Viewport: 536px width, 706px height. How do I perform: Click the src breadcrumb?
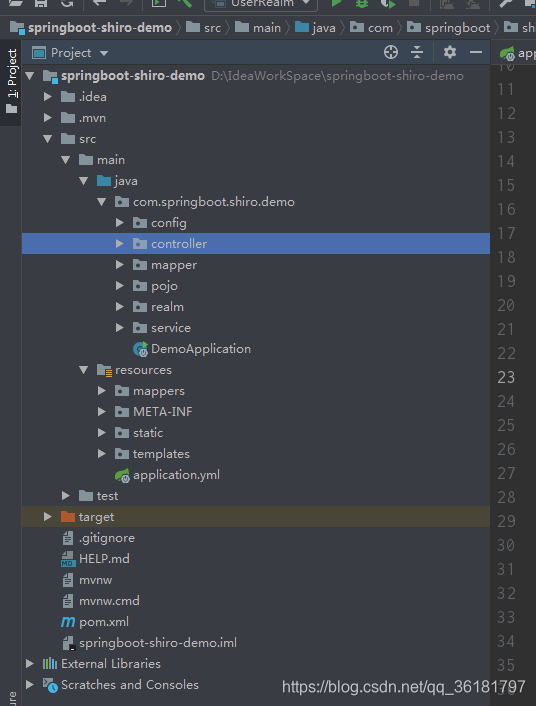pyautogui.click(x=204, y=28)
